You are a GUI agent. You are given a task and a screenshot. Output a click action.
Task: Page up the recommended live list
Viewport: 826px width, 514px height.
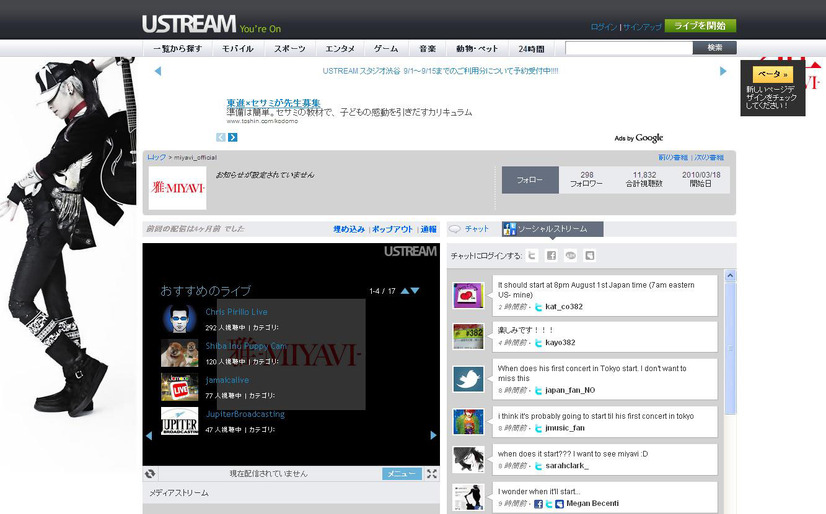click(405, 291)
